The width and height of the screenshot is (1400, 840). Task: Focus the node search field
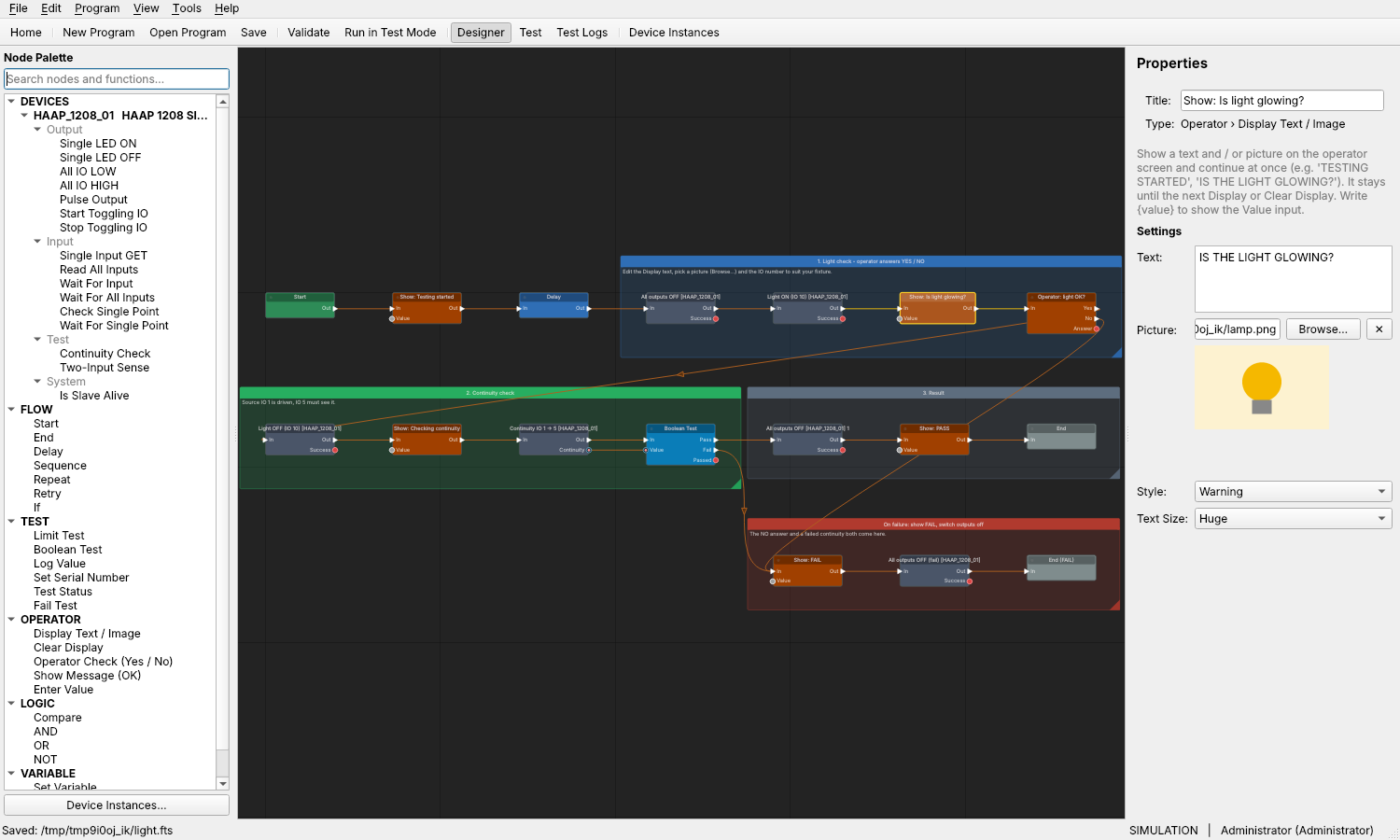117,79
